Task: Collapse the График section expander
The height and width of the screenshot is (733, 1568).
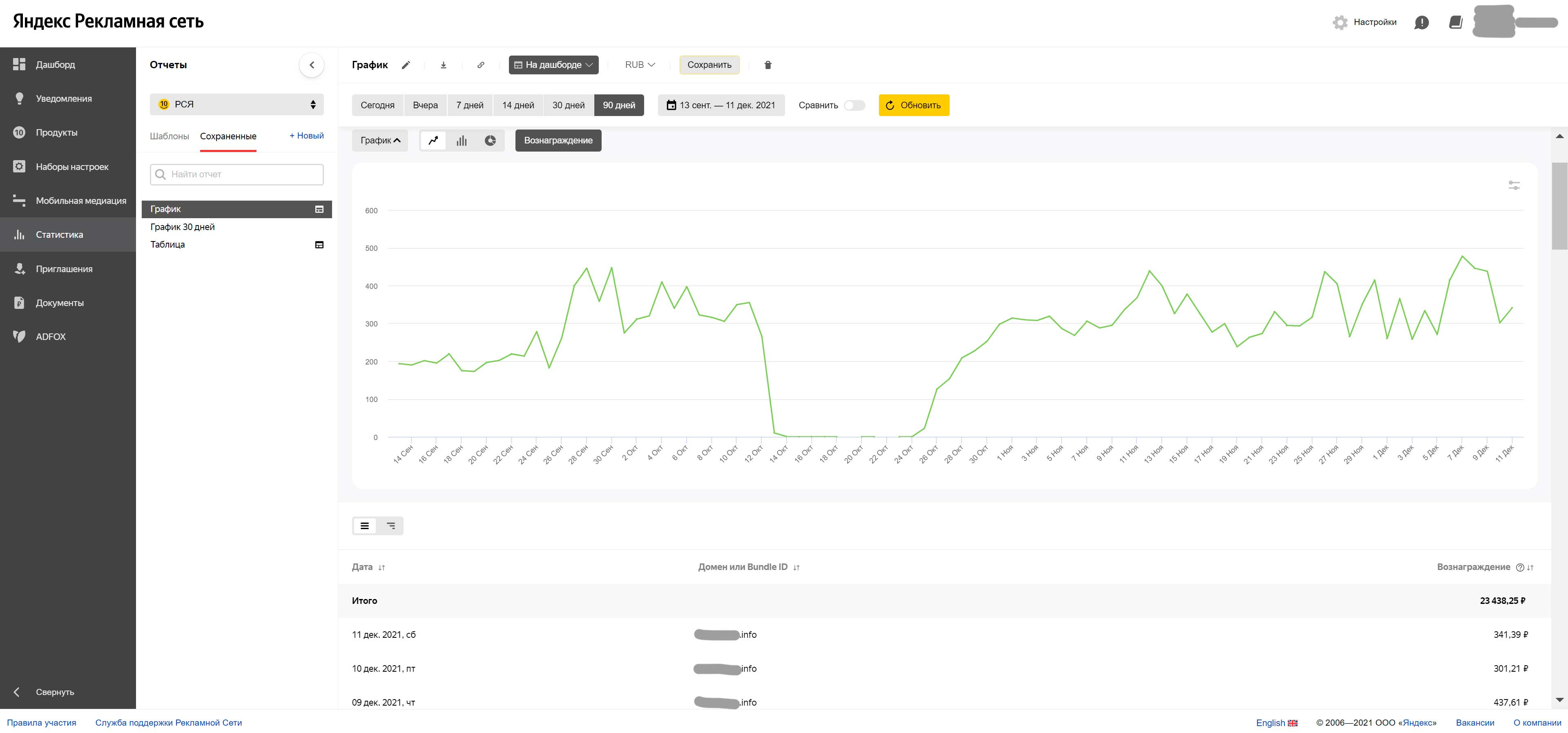Action: (380, 141)
